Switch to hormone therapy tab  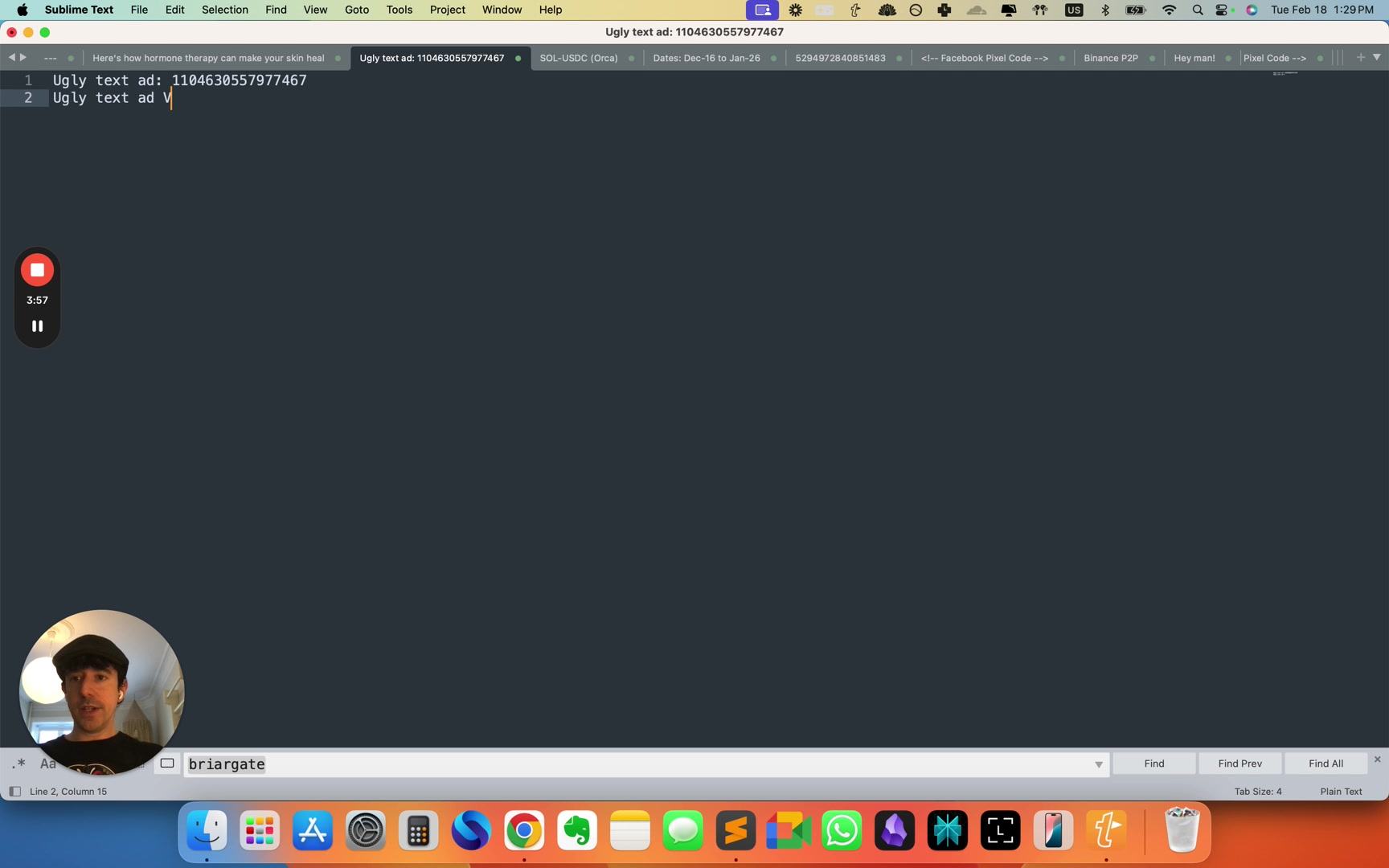(208, 58)
